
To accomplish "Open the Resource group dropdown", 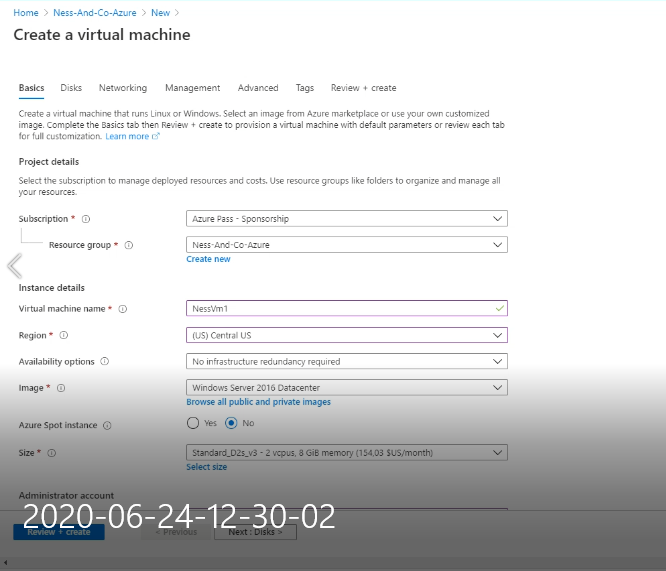I will pos(347,245).
